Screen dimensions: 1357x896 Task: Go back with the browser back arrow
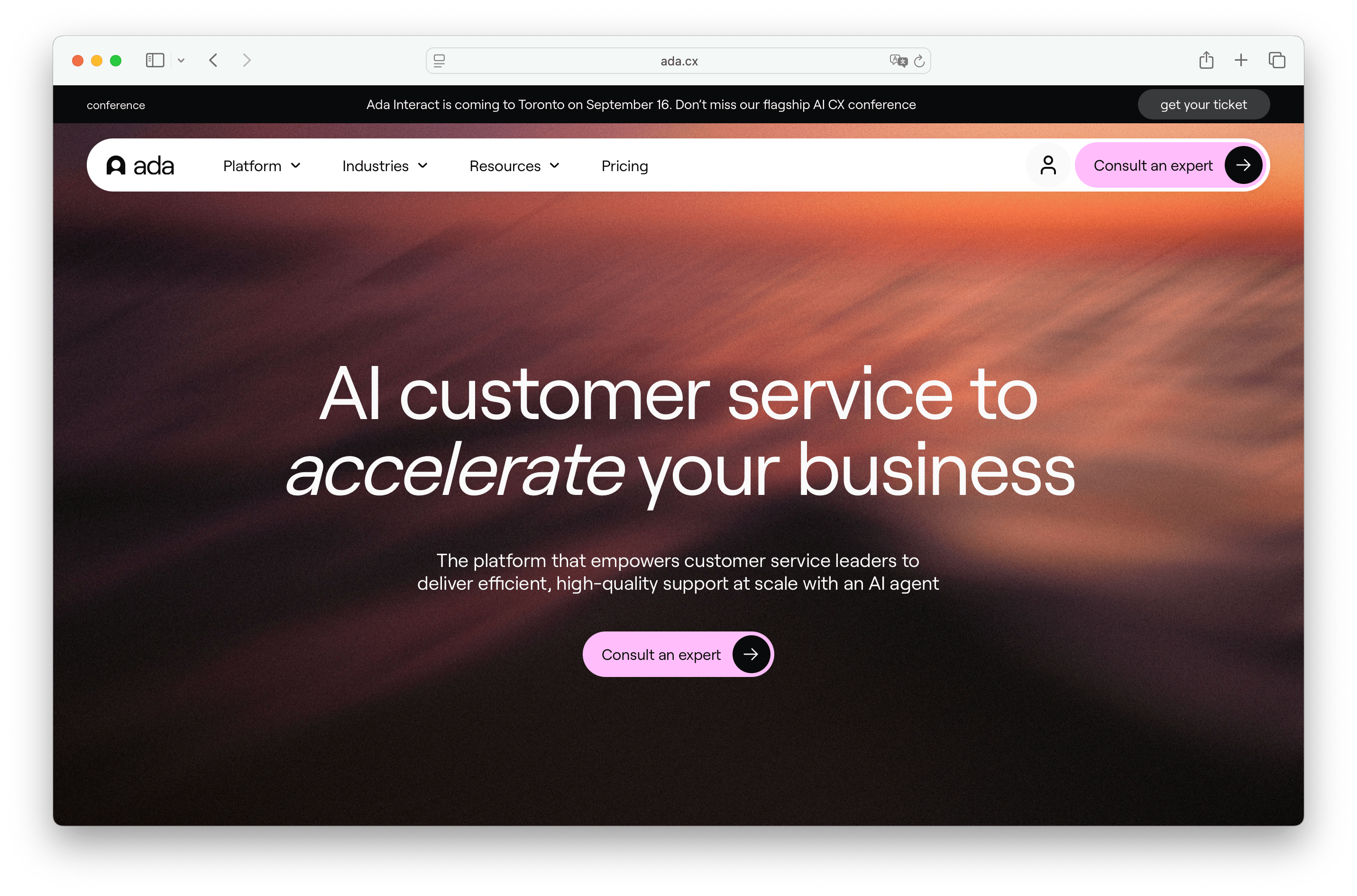[213, 60]
